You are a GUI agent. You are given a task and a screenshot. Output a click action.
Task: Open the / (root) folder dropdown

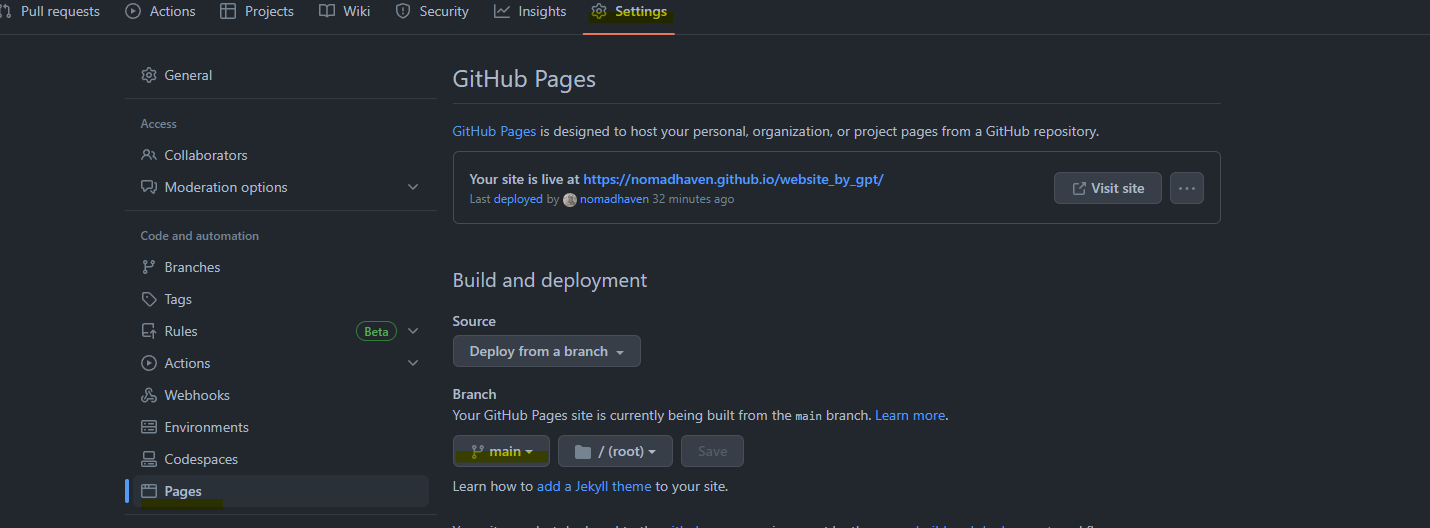click(615, 451)
